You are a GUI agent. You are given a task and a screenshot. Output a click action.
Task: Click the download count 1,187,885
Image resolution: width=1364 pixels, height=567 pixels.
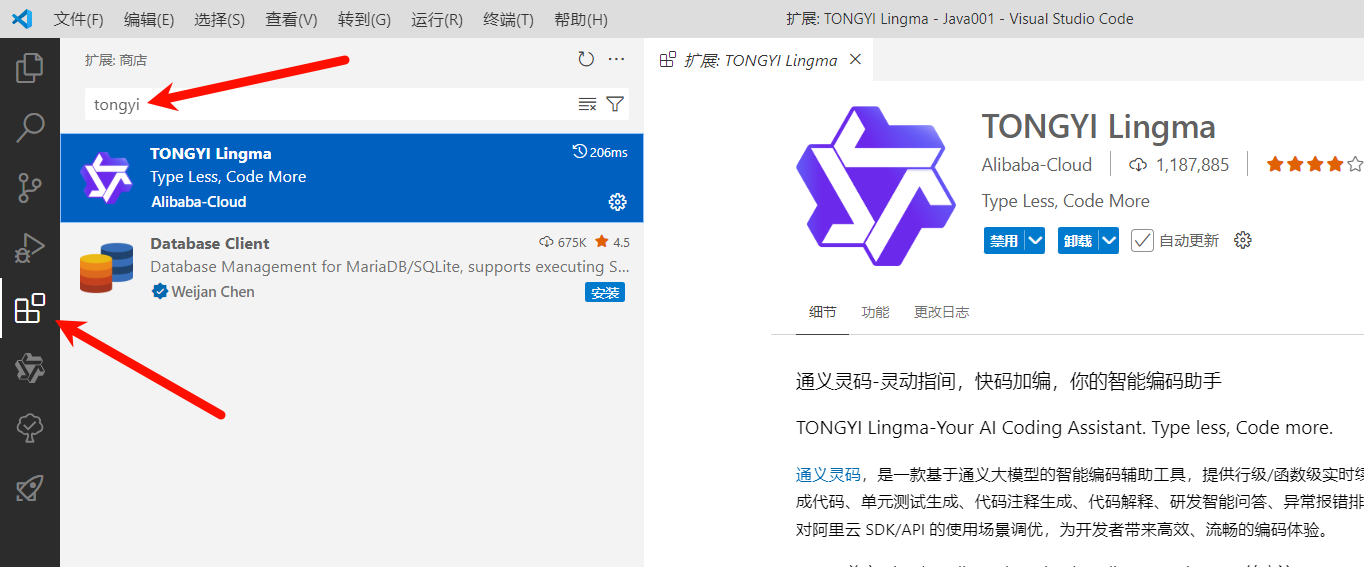1179,164
